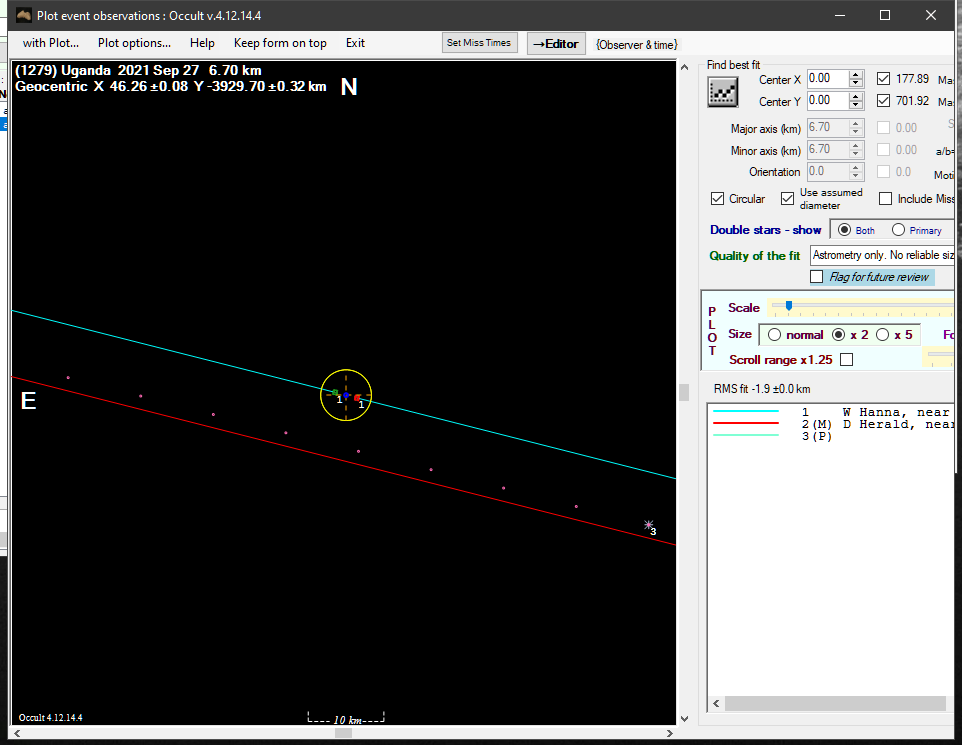Decrease Center X with down arrow
This screenshot has height=747, width=962.
coord(856,83)
